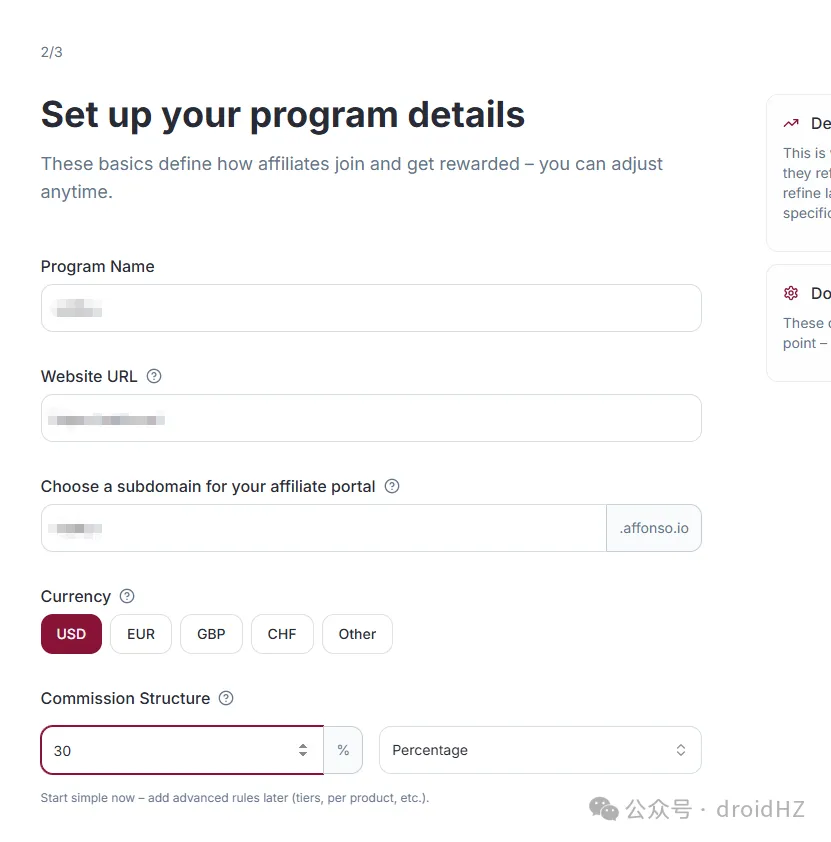Pick CHF currency option
Viewport: 831px width, 842px height.
282,634
